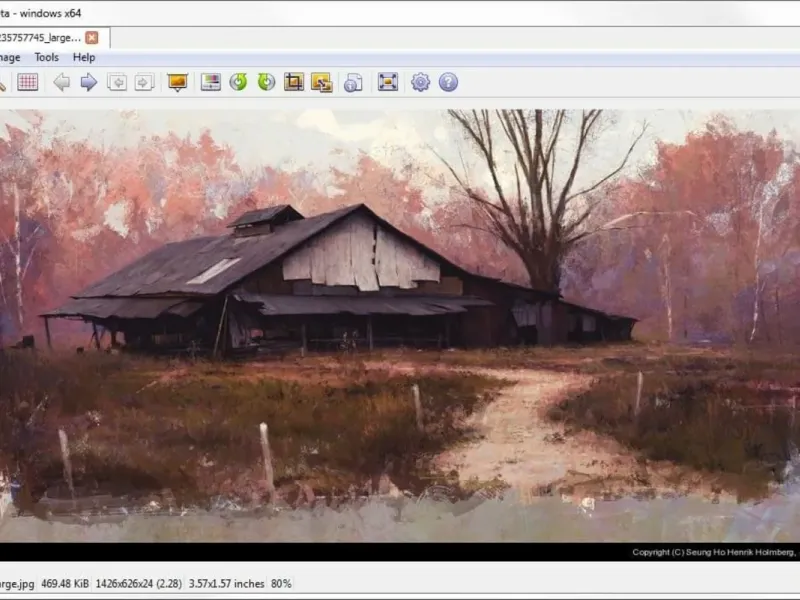
Task: Rotate image counterclockwise
Action: (238, 82)
